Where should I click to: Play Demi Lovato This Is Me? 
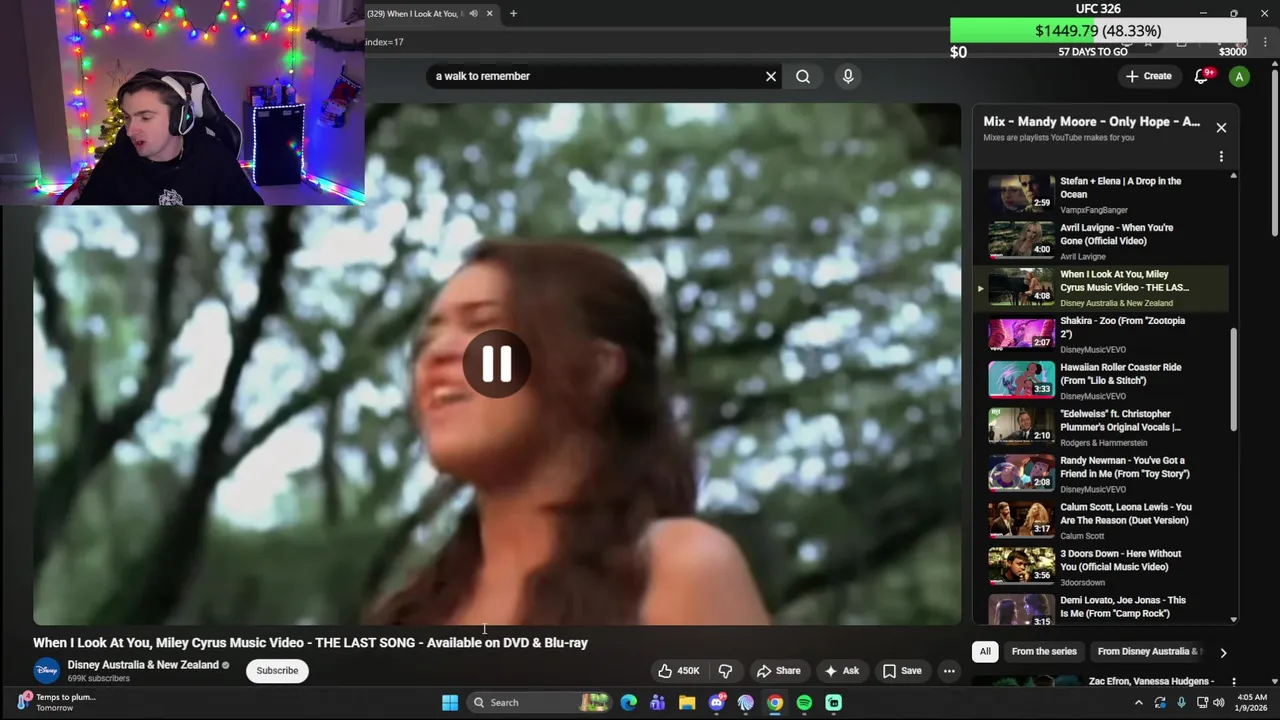1100,610
